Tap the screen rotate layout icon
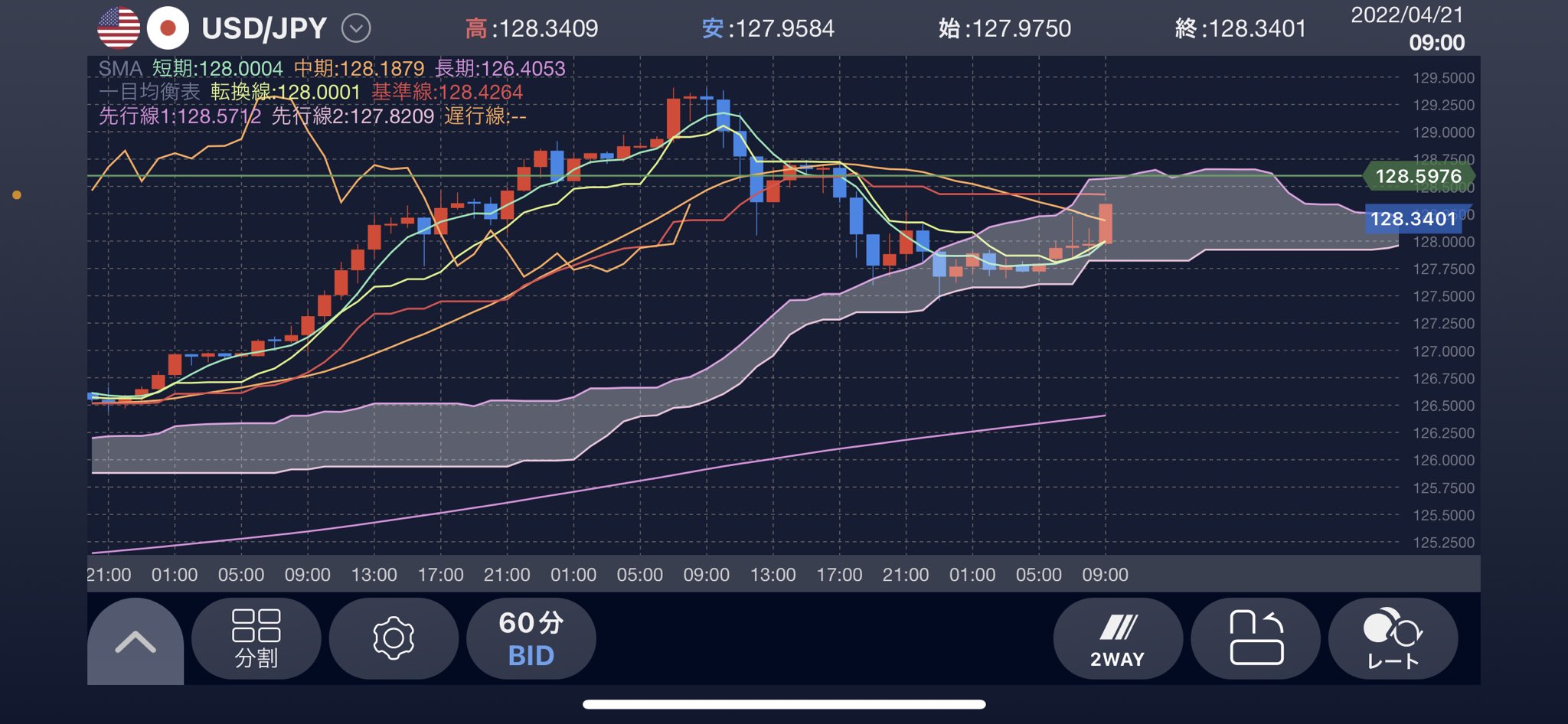This screenshot has width=1568, height=724. [x=1256, y=638]
